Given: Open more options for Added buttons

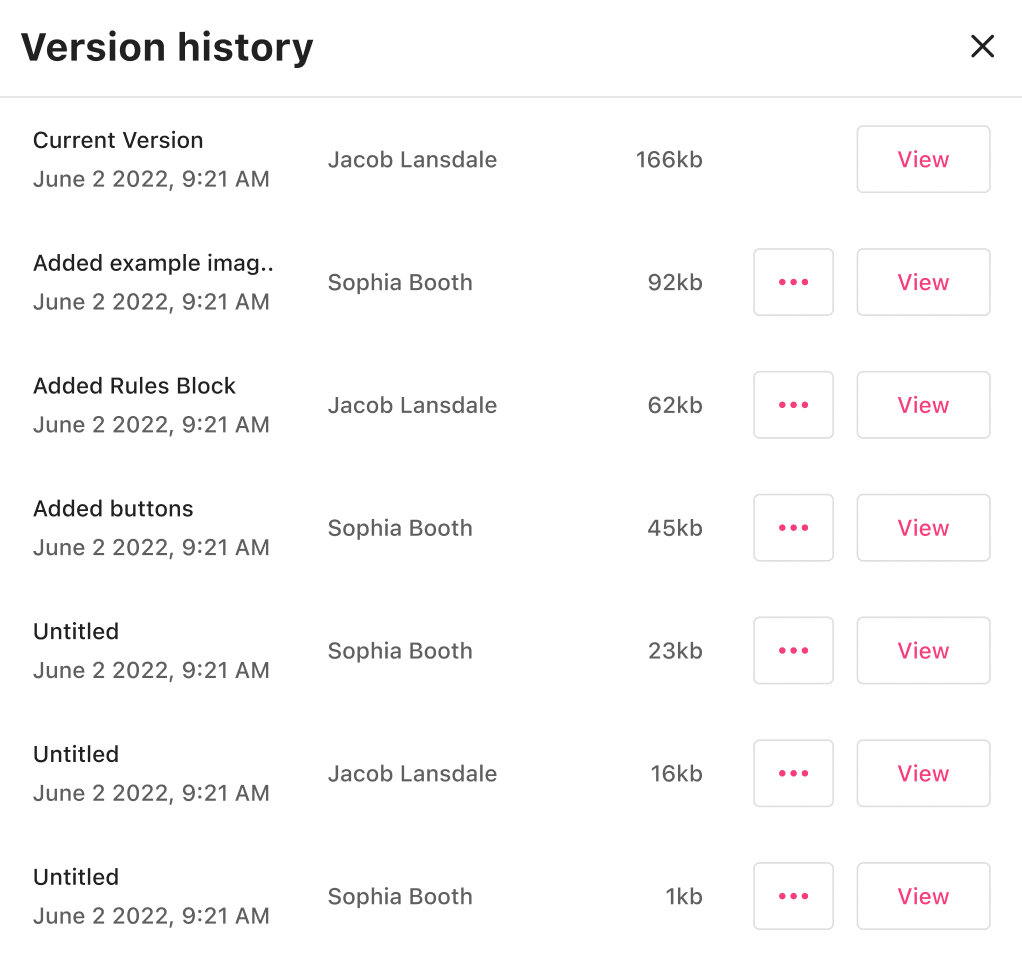Looking at the screenshot, I should [793, 528].
